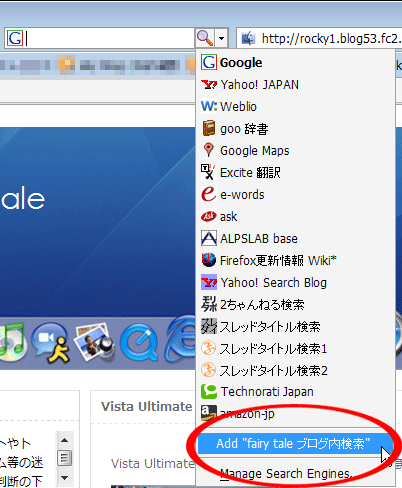Choose the 2ちゃんねる検索 engine

(x=295, y=304)
